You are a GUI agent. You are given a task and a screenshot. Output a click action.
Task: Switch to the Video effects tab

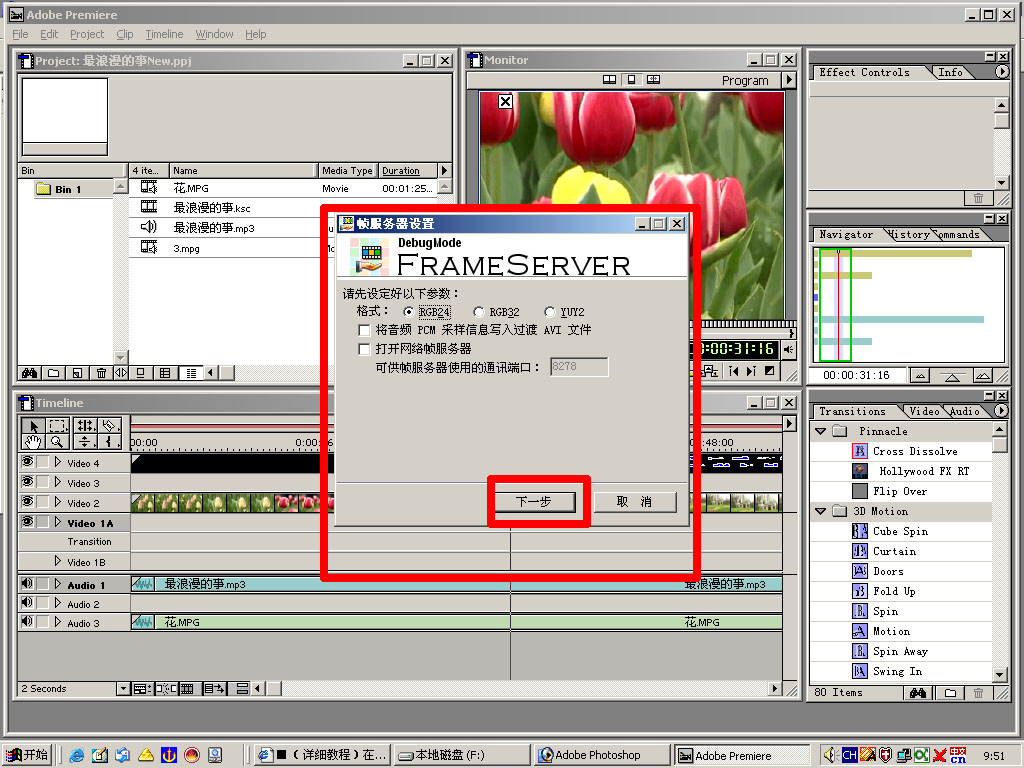click(924, 411)
